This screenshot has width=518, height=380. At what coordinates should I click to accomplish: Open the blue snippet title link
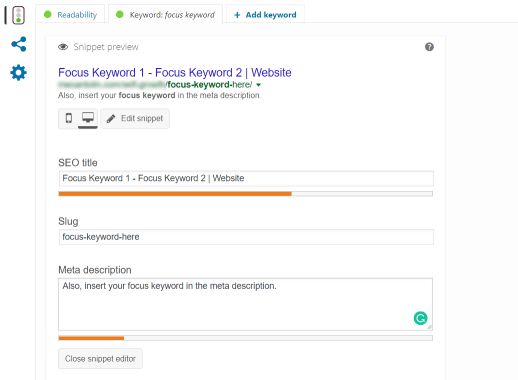175,72
